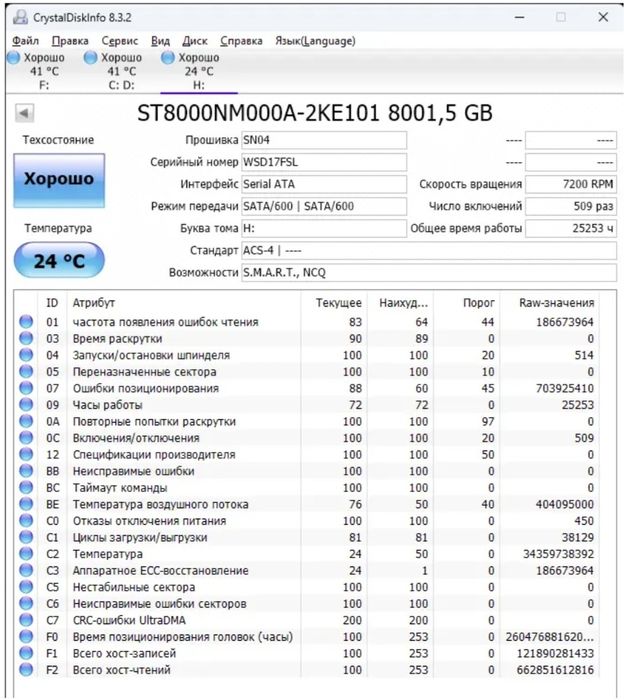Open the Диск menu

coord(195,41)
